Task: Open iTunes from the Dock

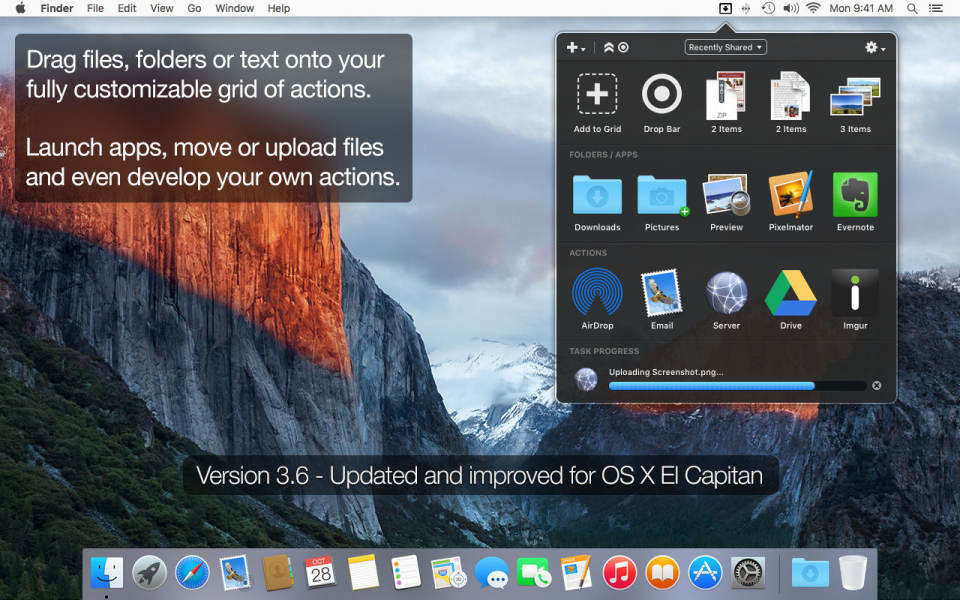Action: 619,572
